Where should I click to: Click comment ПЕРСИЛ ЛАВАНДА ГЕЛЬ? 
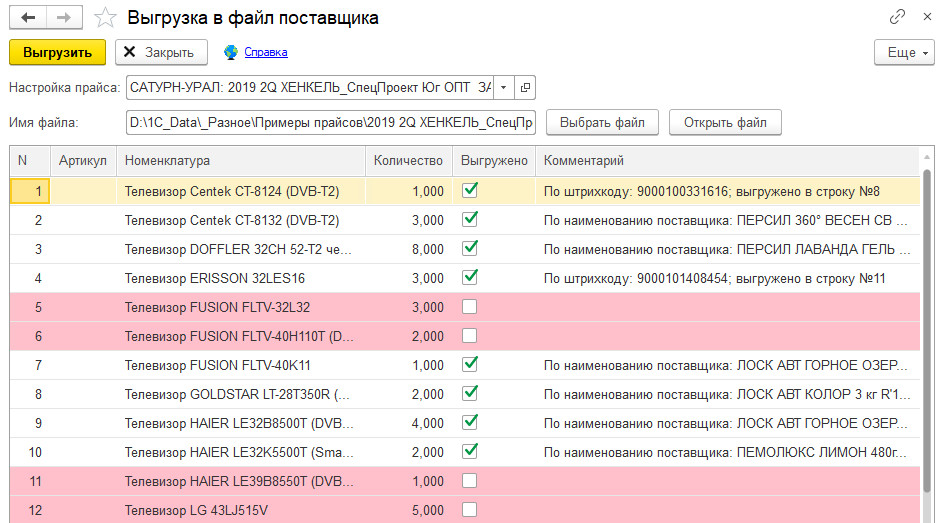pyautogui.click(x=727, y=249)
